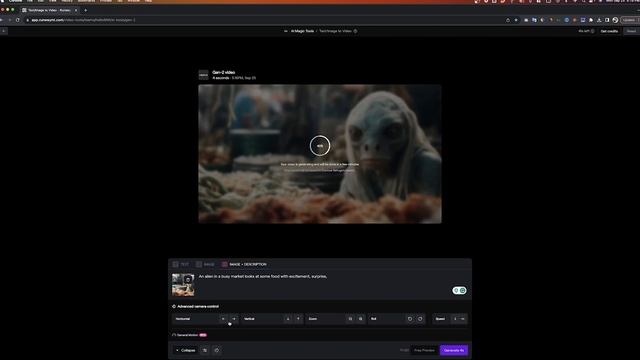This screenshot has width=640, height=360.
Task: Collapse the settings panel
Action: click(x=185, y=350)
